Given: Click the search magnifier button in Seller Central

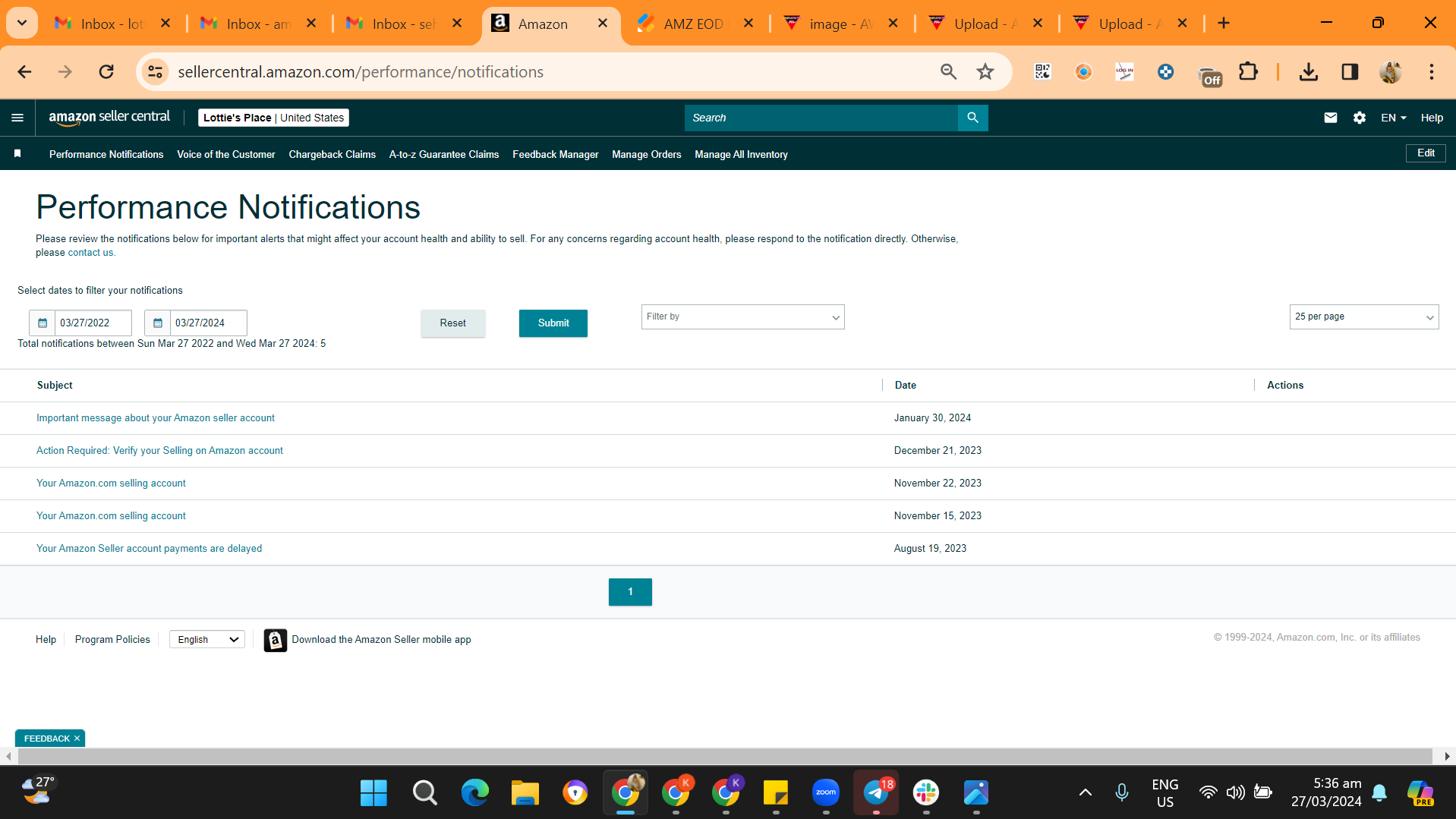Looking at the screenshot, I should [972, 118].
